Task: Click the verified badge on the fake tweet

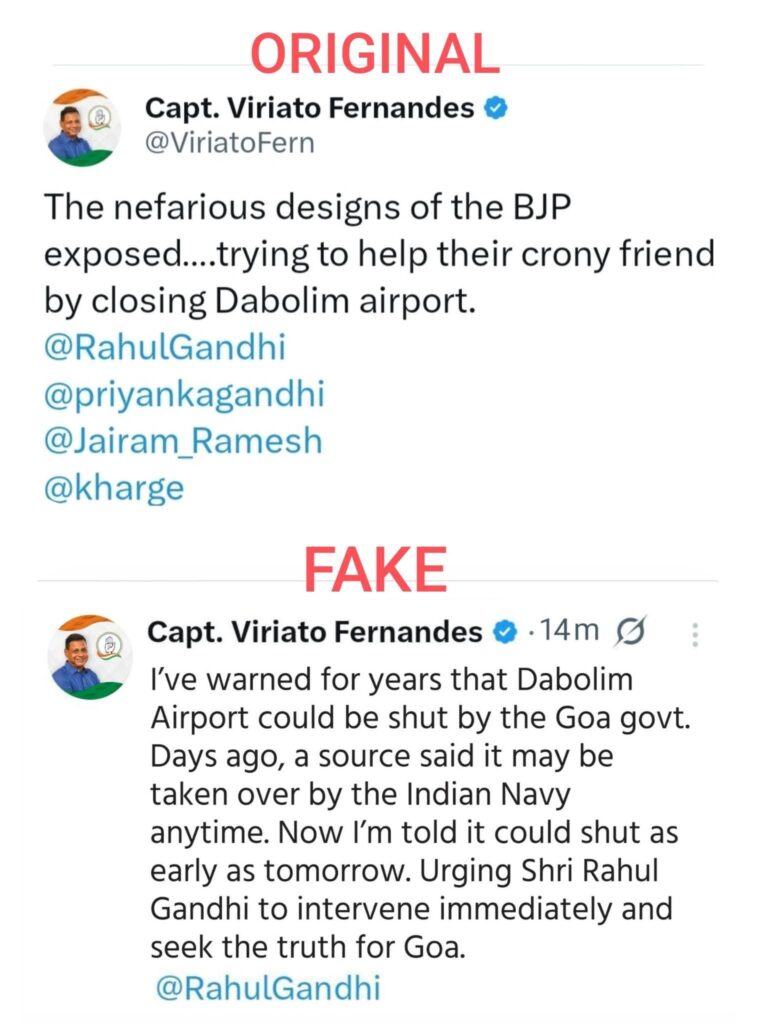Action: (x=504, y=633)
